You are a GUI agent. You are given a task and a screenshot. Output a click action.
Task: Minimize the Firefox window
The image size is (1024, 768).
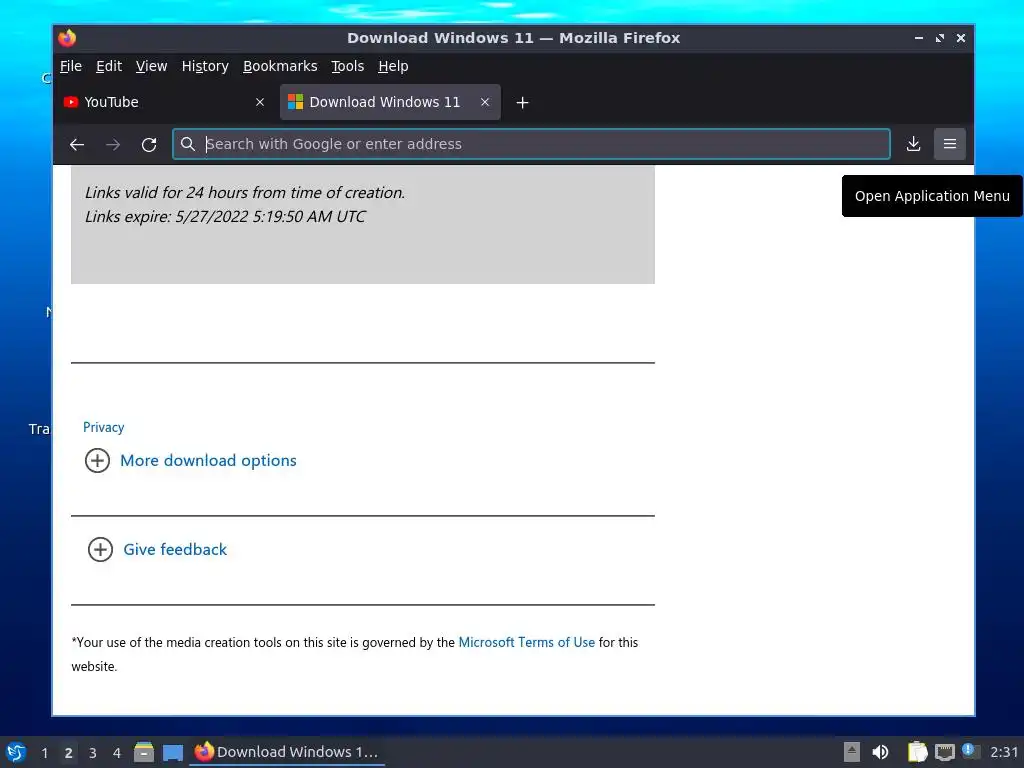click(x=919, y=38)
